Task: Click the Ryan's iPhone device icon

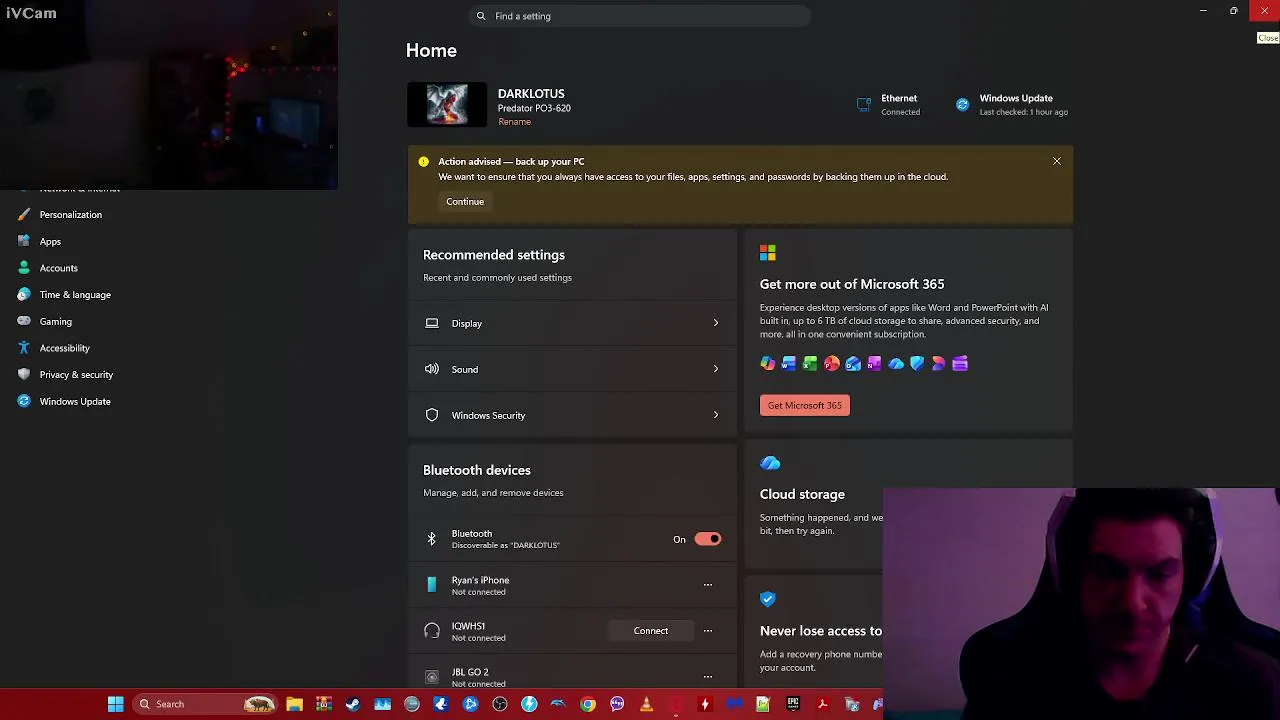Action: click(x=432, y=585)
